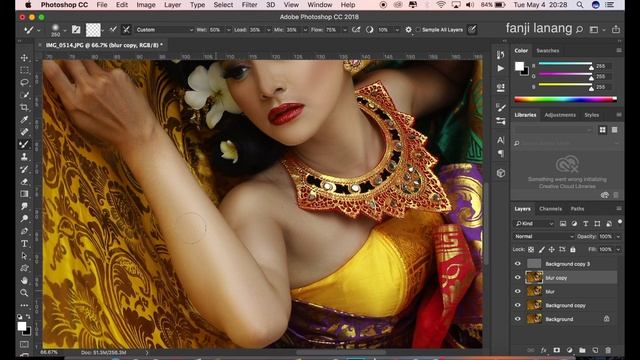
Task: Hide the blur layer
Action: (x=518, y=291)
